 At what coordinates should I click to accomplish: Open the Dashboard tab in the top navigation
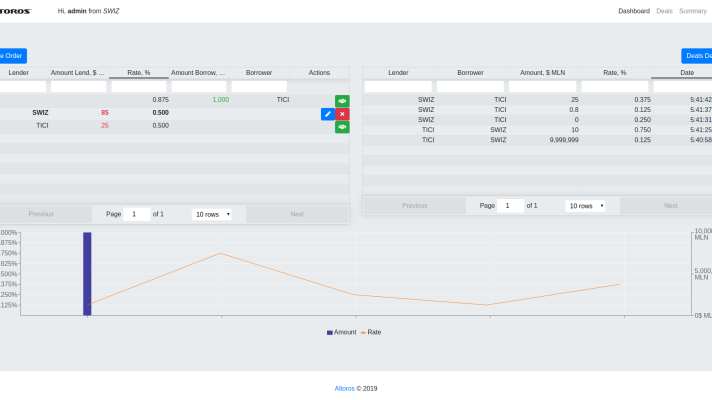point(633,11)
